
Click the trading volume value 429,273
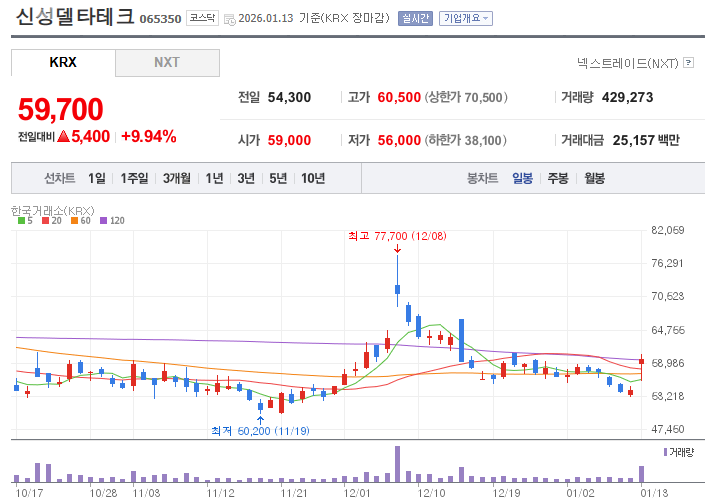627,97
